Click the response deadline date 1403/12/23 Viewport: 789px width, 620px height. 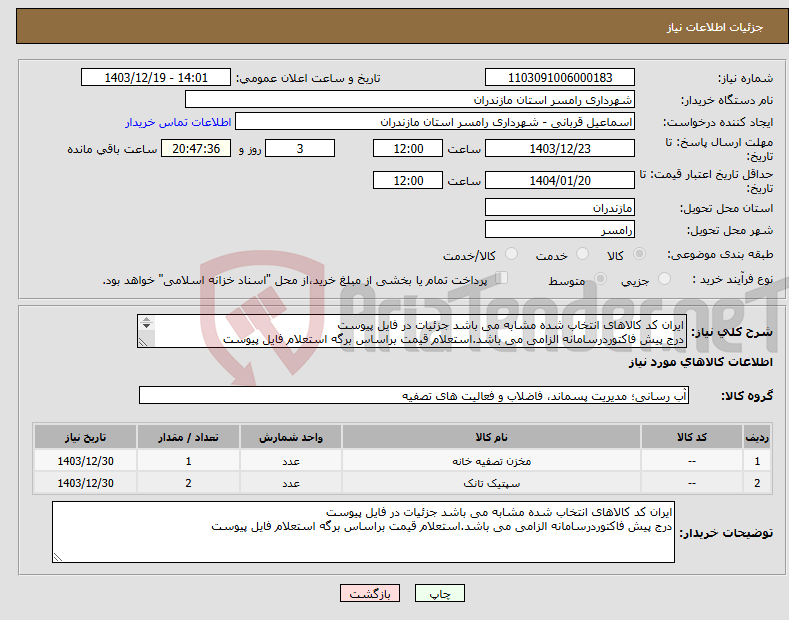(x=560, y=148)
